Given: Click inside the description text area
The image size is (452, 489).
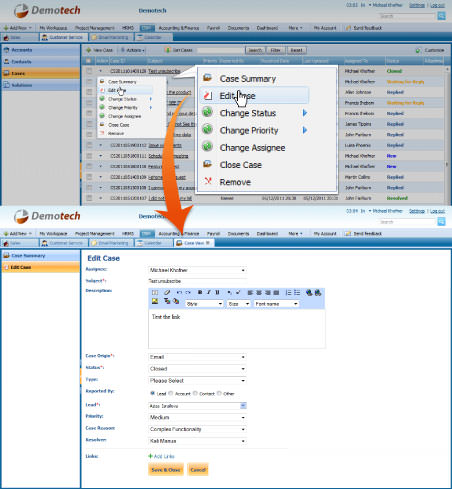Looking at the screenshot, I should pyautogui.click(x=237, y=329).
